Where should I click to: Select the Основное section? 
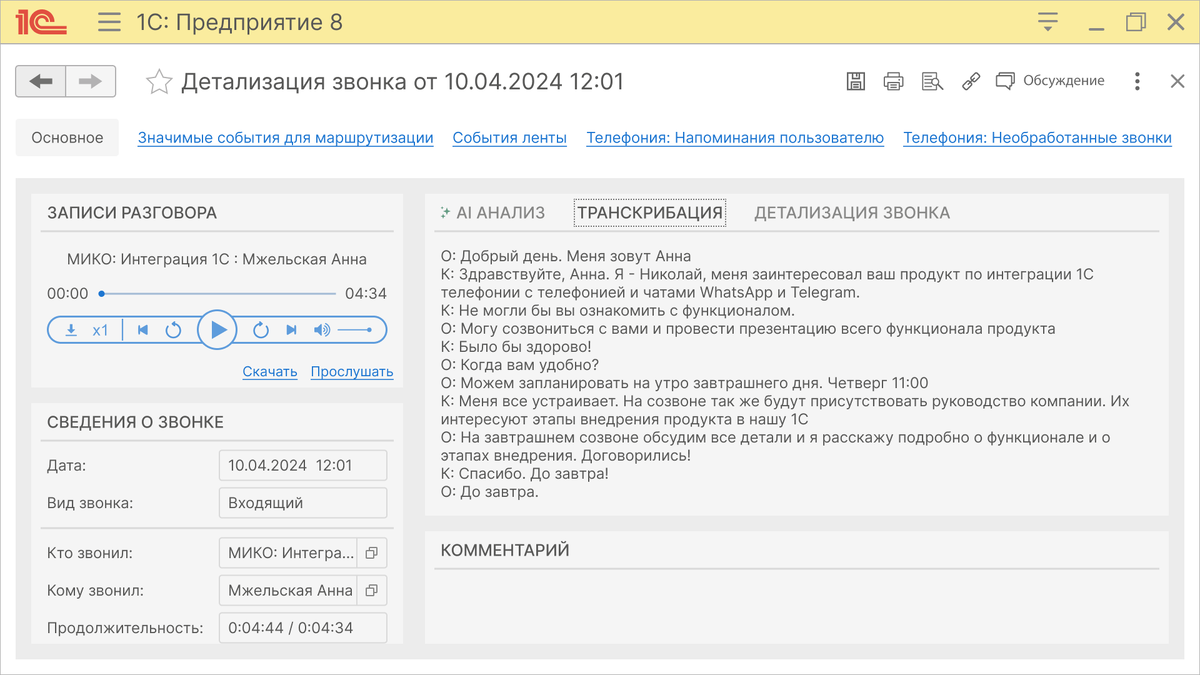pos(67,138)
